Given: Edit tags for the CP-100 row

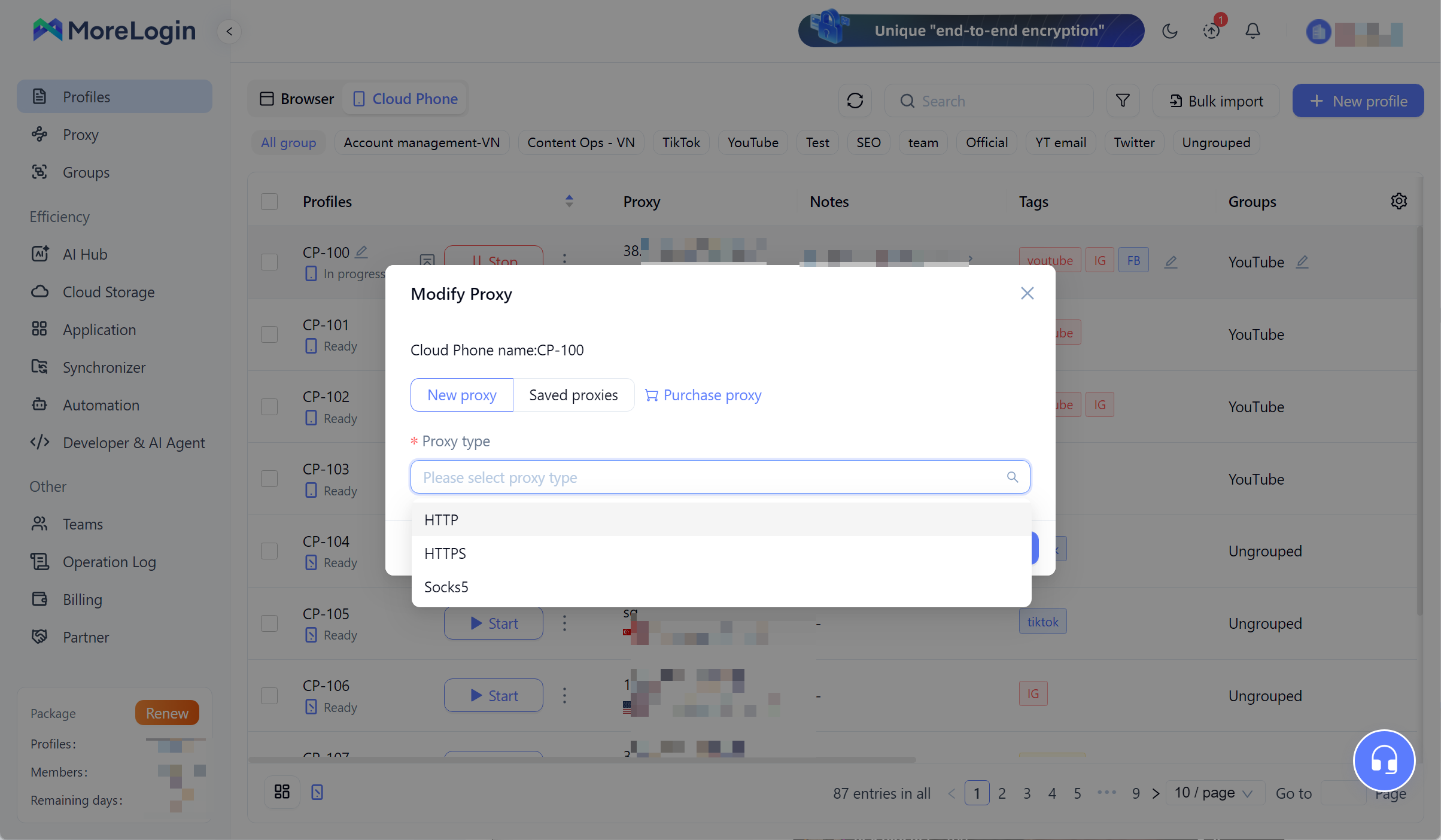Looking at the screenshot, I should coord(1171,261).
